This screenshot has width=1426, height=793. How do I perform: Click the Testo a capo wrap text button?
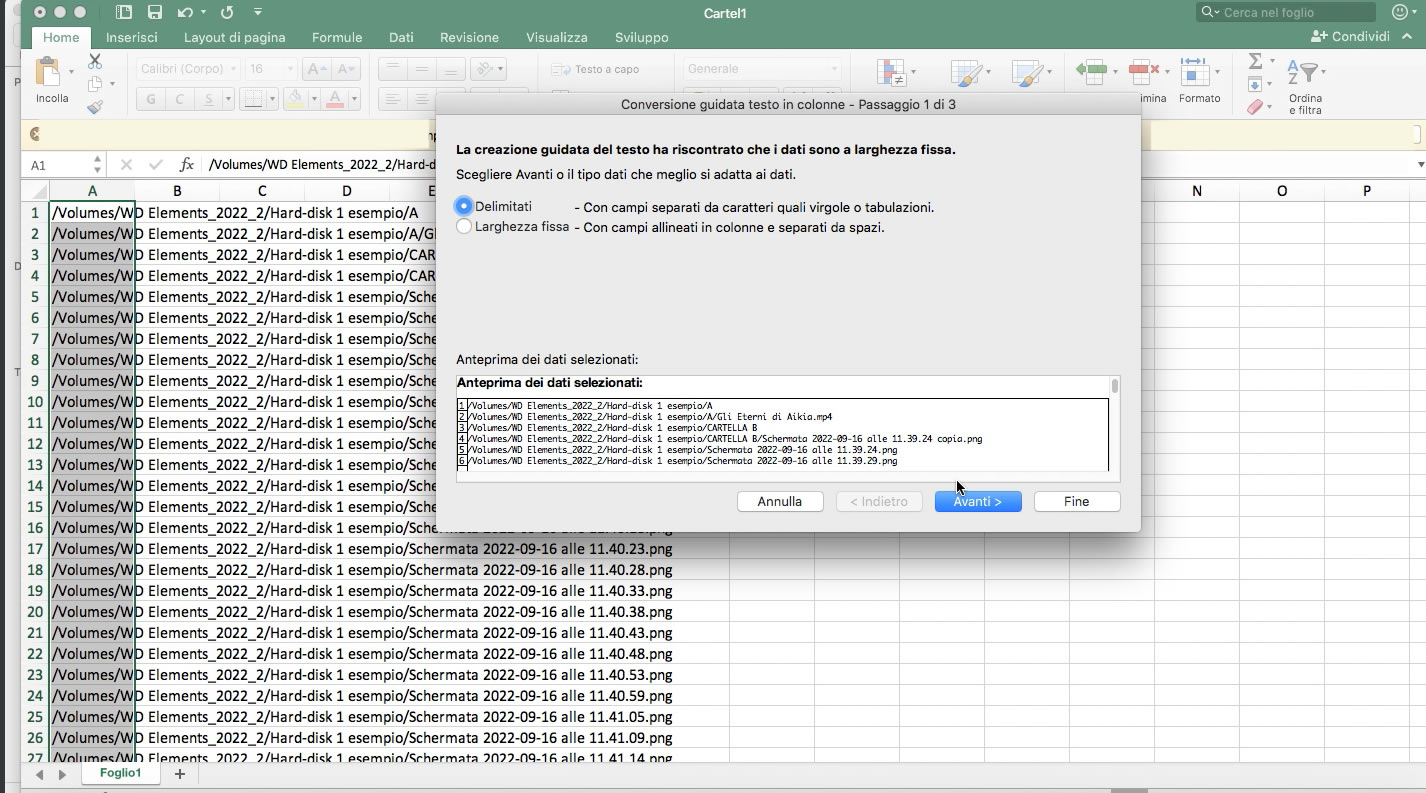point(595,69)
